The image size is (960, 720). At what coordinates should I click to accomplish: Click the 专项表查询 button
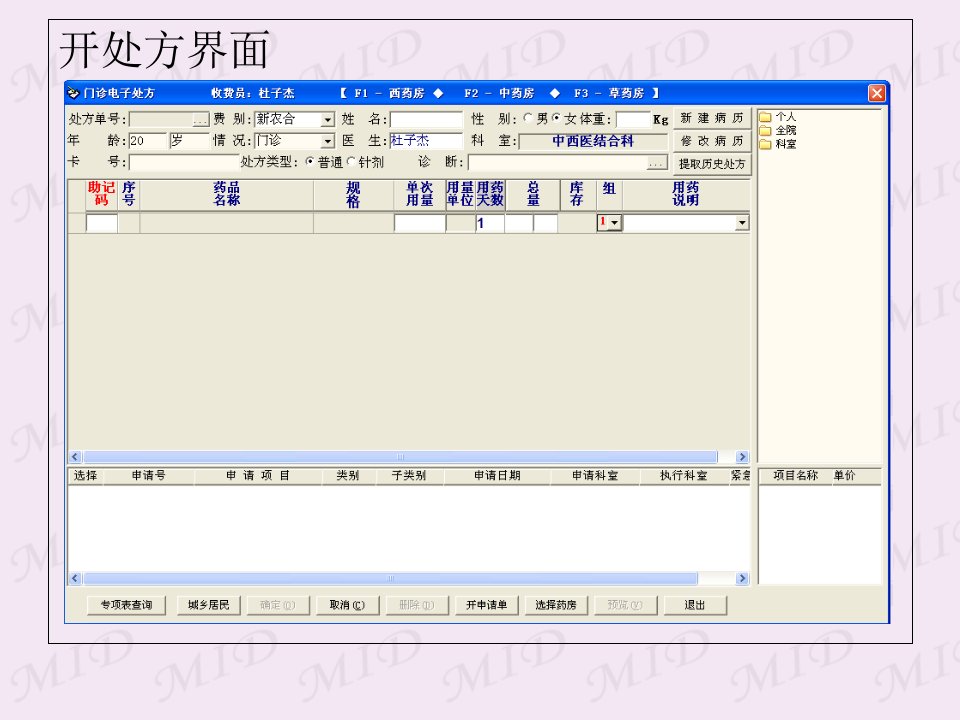pos(126,605)
